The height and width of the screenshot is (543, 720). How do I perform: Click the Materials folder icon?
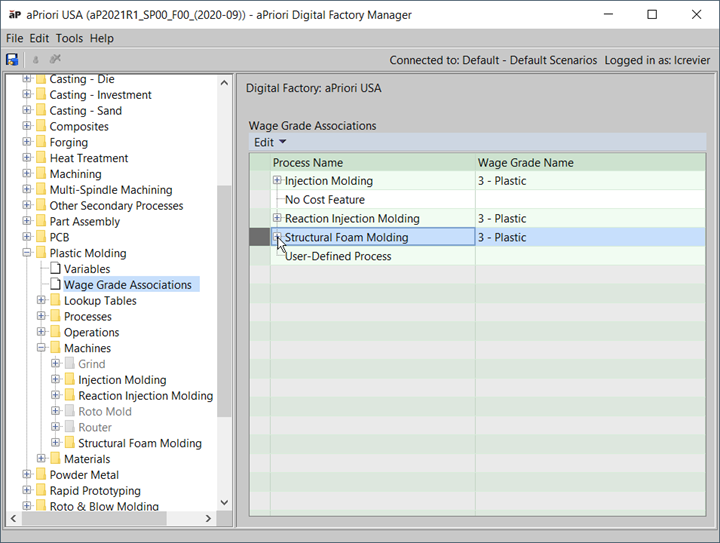point(55,459)
